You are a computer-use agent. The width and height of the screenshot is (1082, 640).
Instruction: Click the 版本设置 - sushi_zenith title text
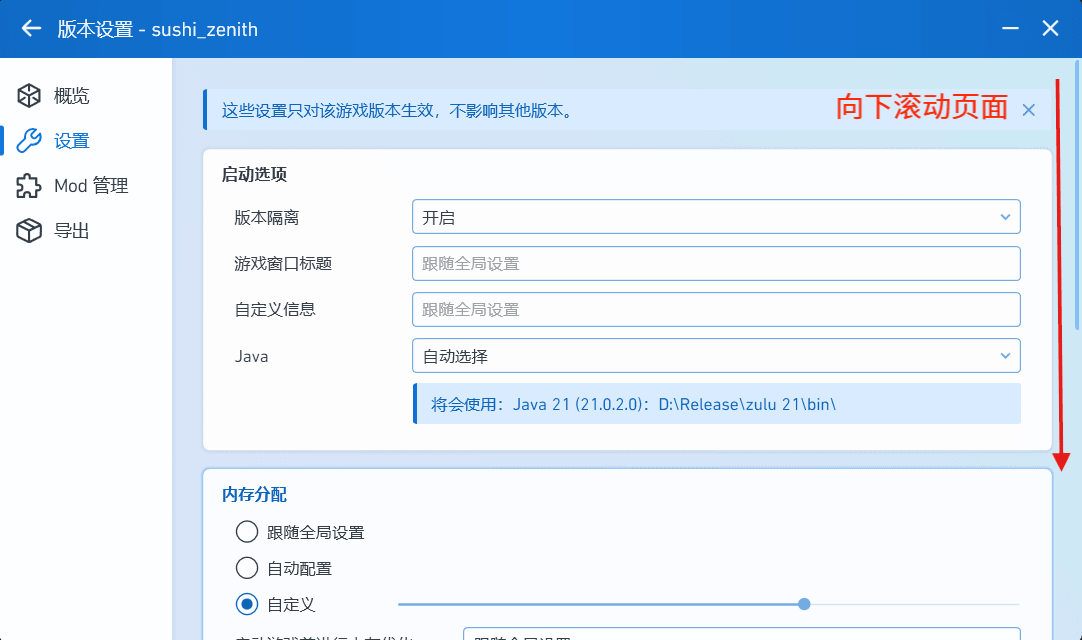157,29
